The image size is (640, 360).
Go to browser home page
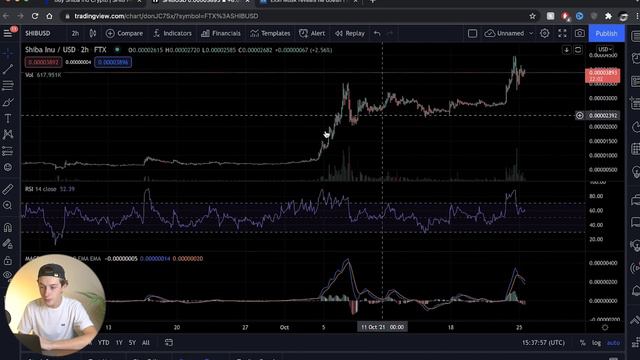pos(49,16)
